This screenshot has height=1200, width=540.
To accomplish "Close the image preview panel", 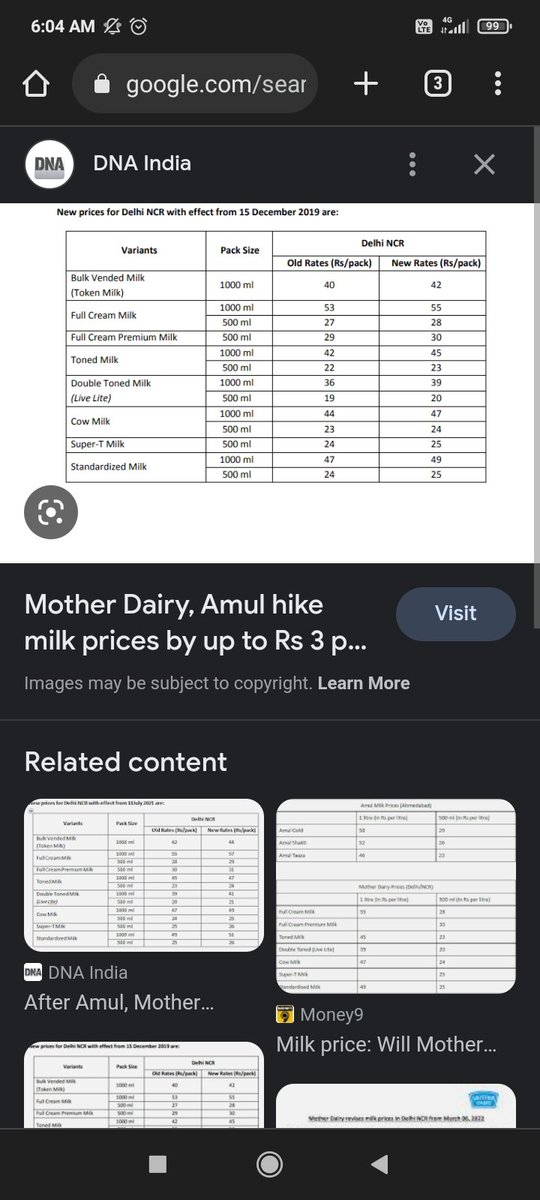I will [484, 165].
